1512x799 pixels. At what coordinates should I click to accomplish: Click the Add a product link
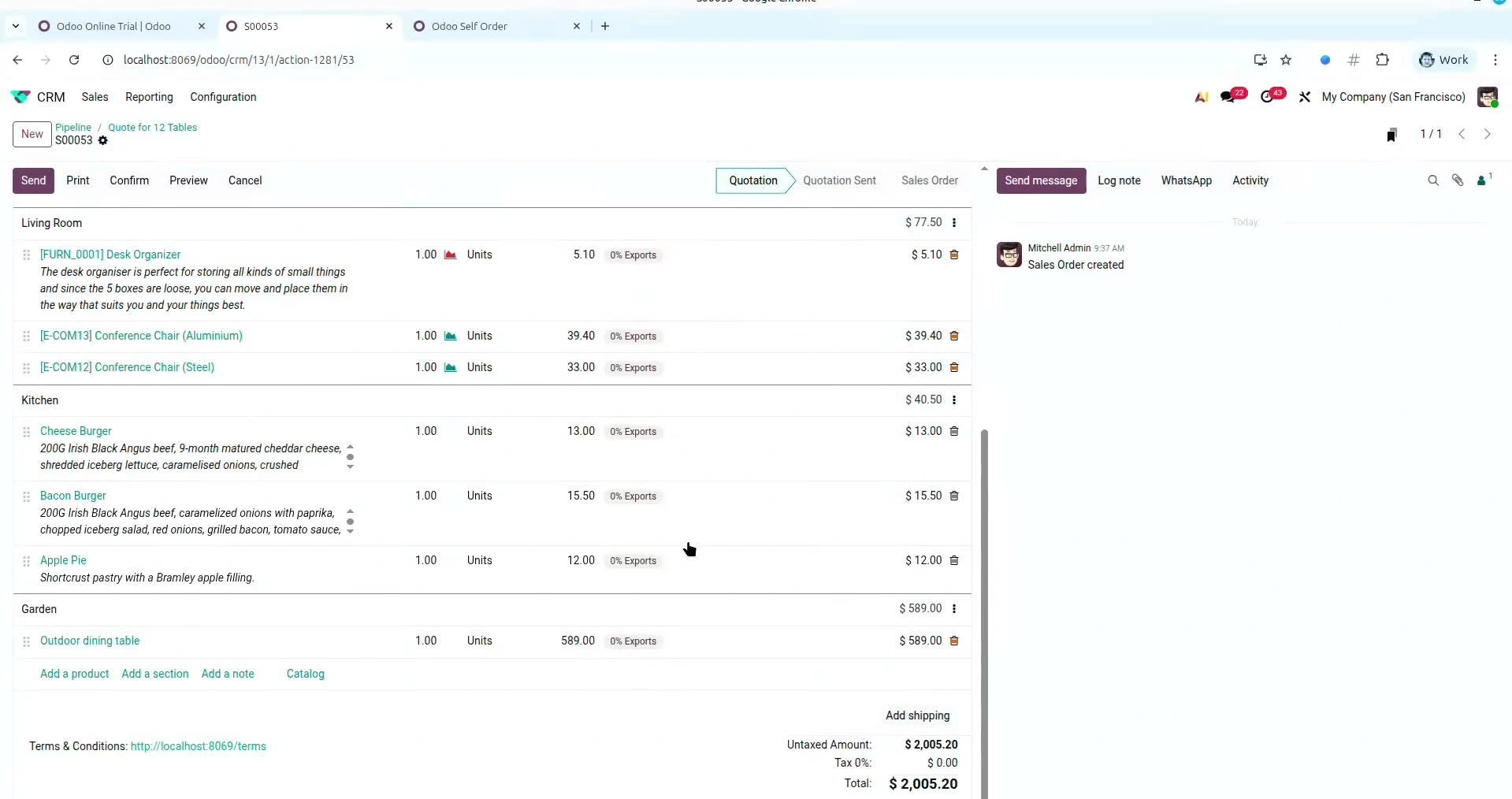point(75,674)
